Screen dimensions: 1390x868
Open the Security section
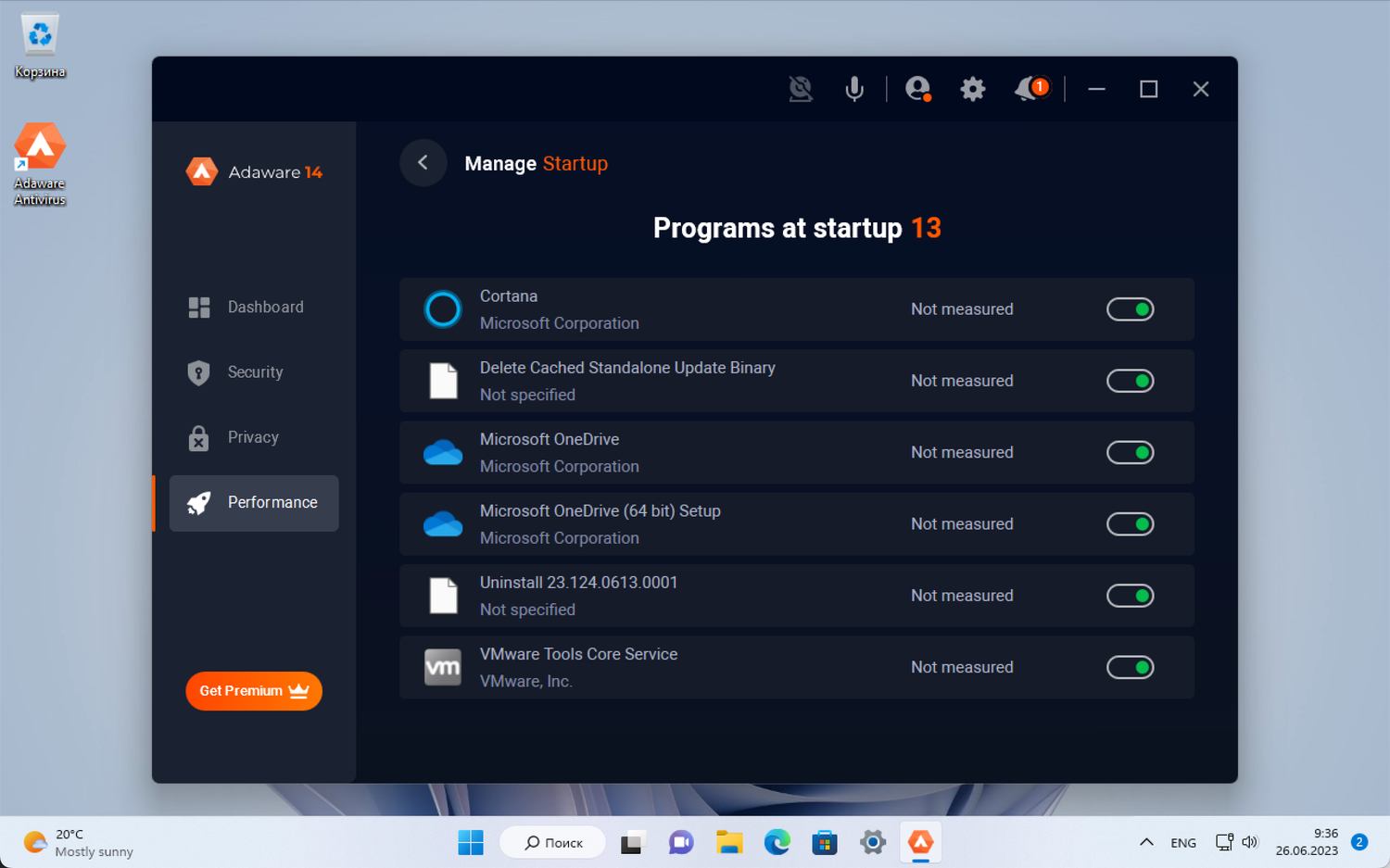click(x=254, y=372)
